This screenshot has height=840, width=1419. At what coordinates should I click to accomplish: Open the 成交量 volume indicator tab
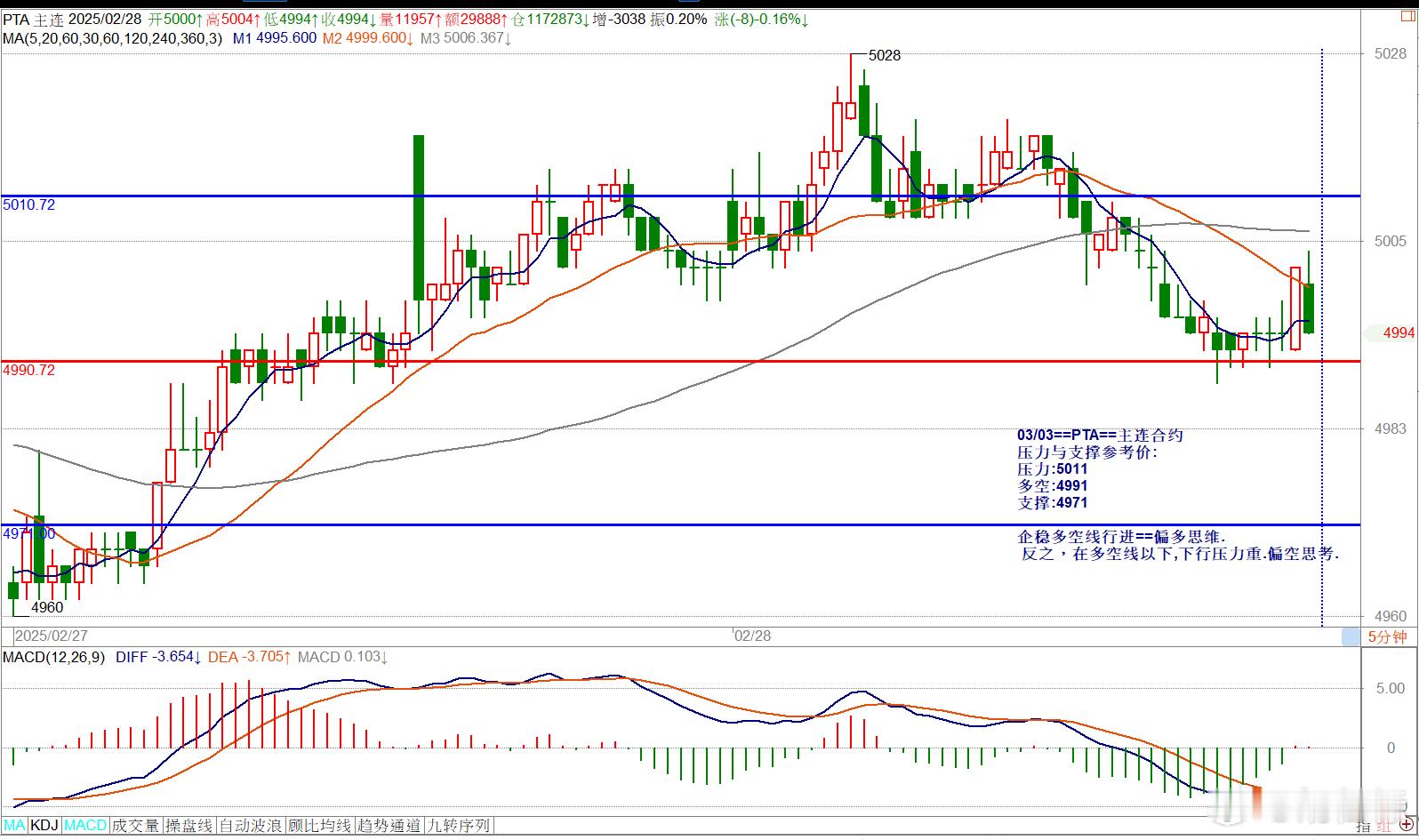(136, 826)
